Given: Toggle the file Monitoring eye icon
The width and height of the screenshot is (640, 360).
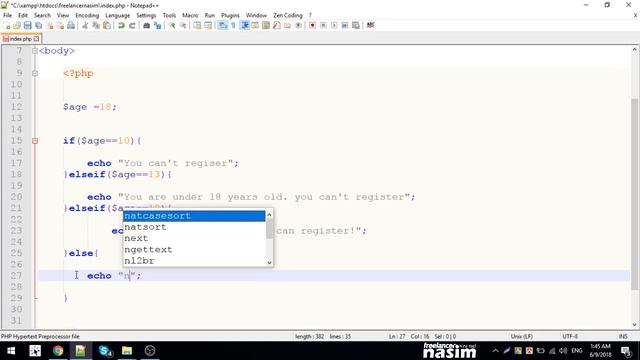Looking at the screenshot, I should tap(298, 25).
